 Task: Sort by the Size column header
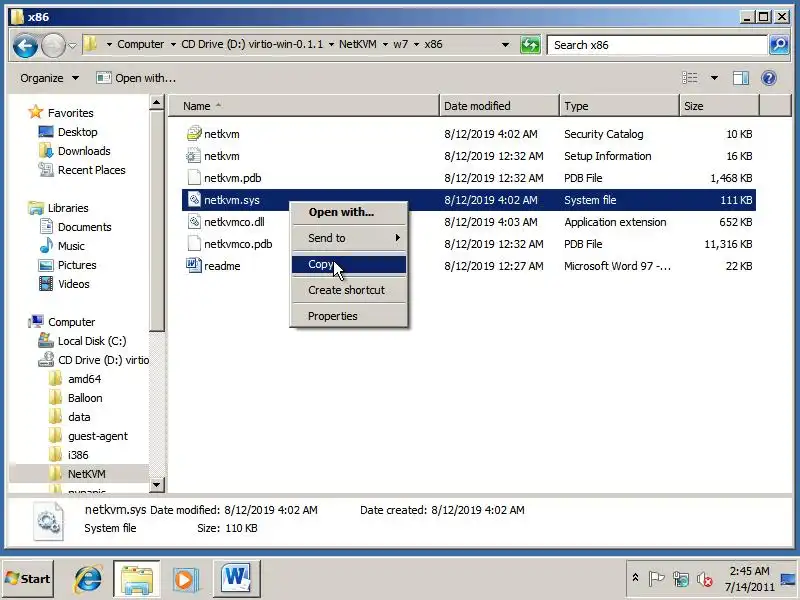(720, 106)
